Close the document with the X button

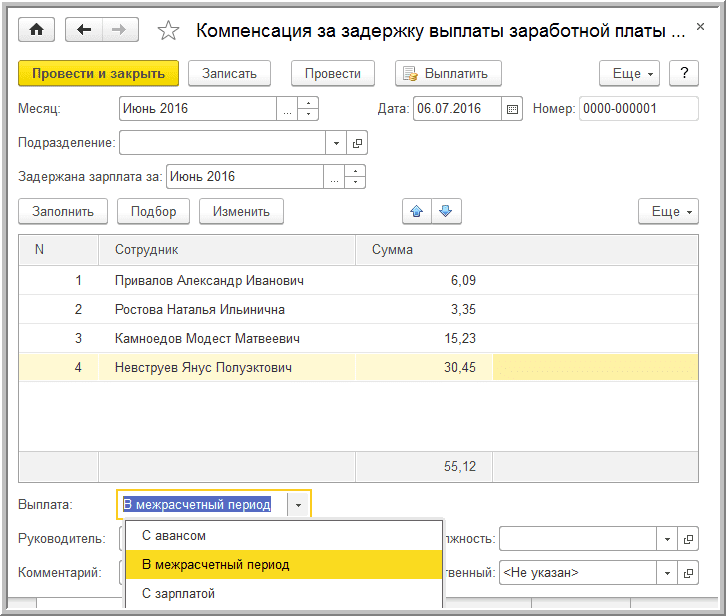701,27
